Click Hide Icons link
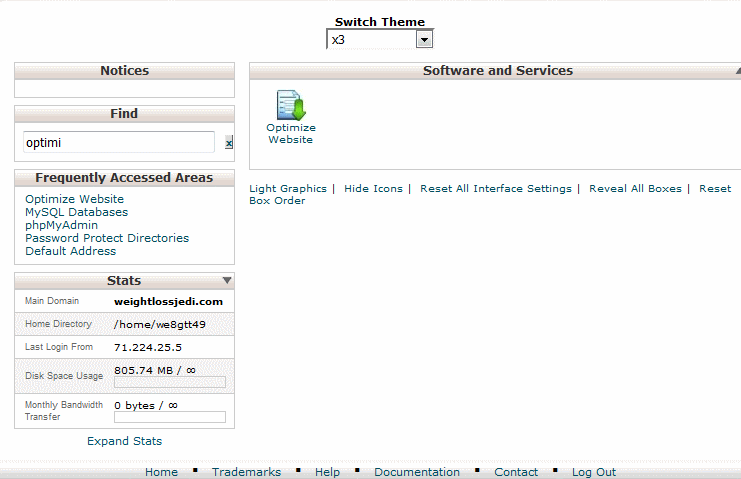Screen dimensions: 741x479 coord(373,188)
